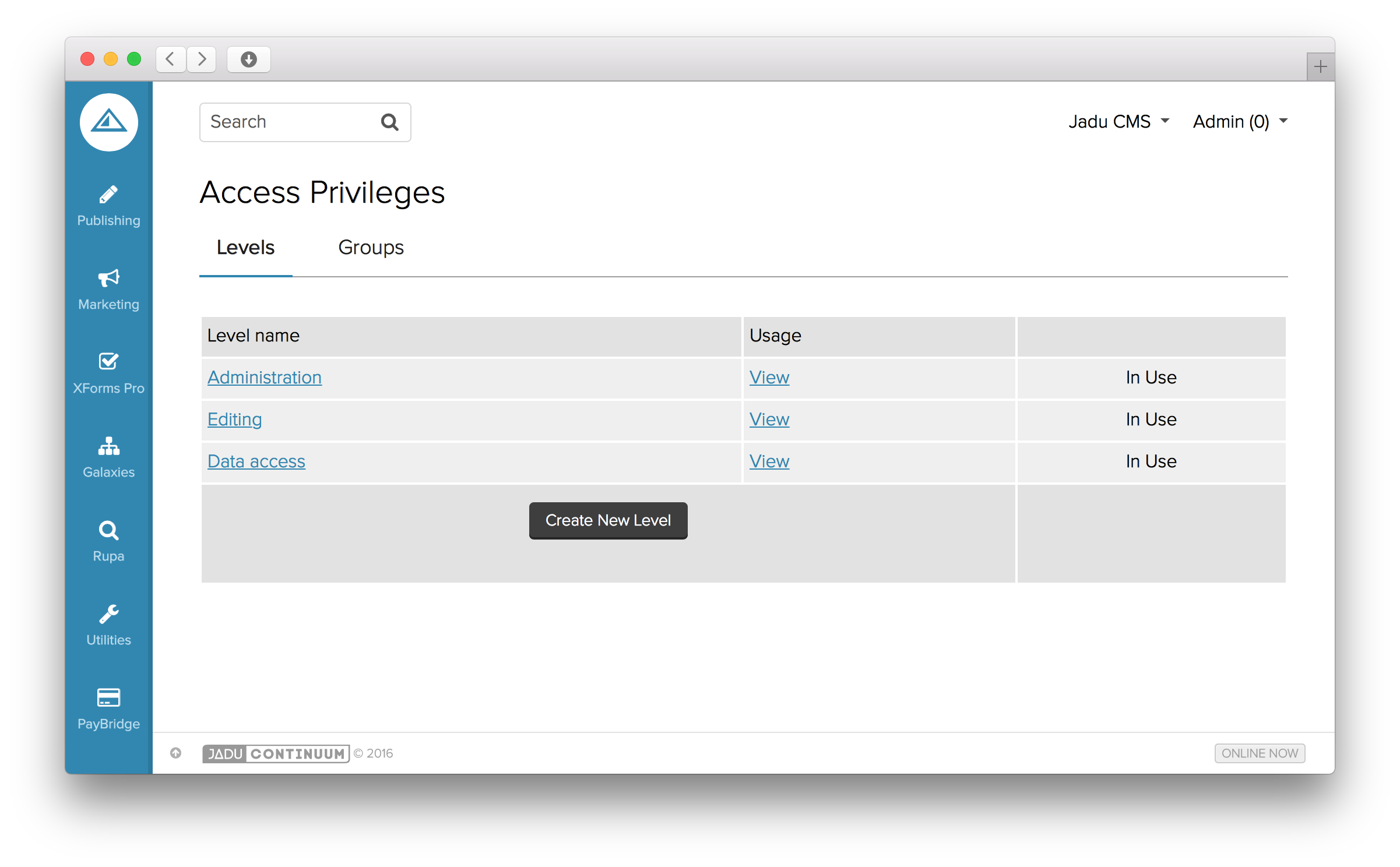Click the browser download arrow icon
The height and width of the screenshot is (867, 1400).
[249, 59]
